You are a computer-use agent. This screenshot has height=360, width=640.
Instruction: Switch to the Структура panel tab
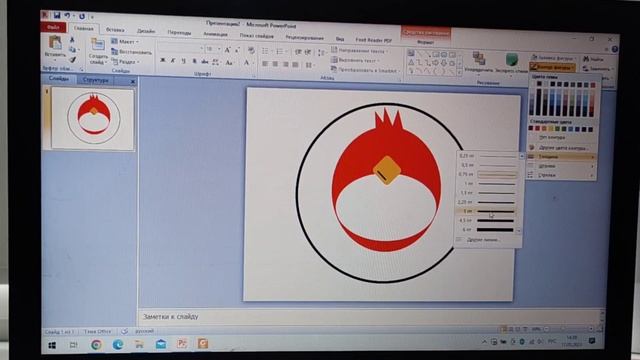tap(96, 80)
